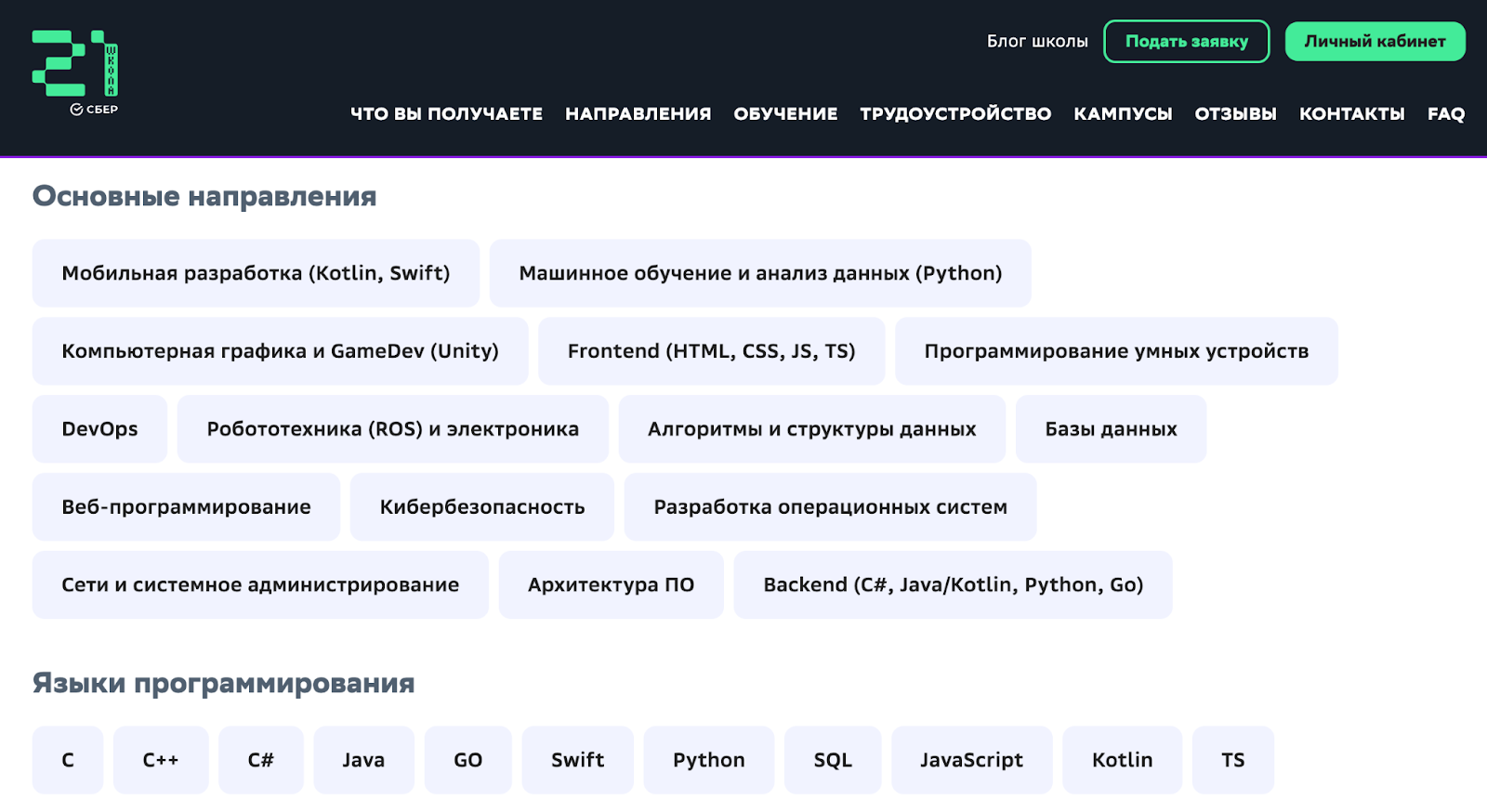Image resolution: width=1487 pixels, height=812 pixels.
Task: Select the Направления menu item
Action: pos(638,114)
